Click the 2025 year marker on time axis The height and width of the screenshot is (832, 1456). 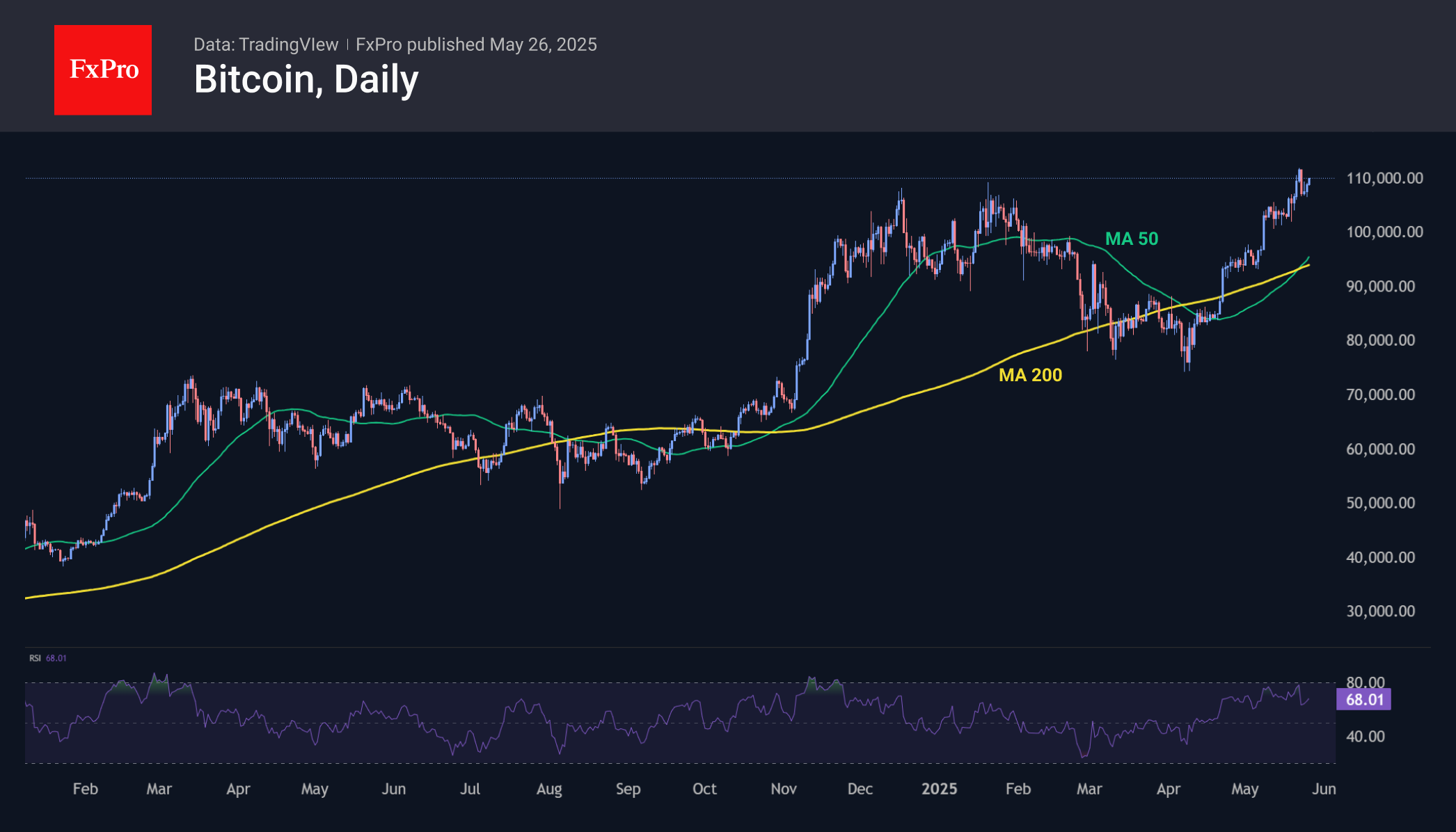point(939,789)
